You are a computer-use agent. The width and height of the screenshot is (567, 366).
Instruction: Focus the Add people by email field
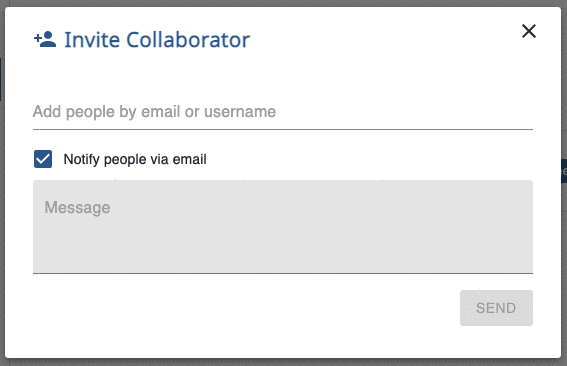[283, 112]
